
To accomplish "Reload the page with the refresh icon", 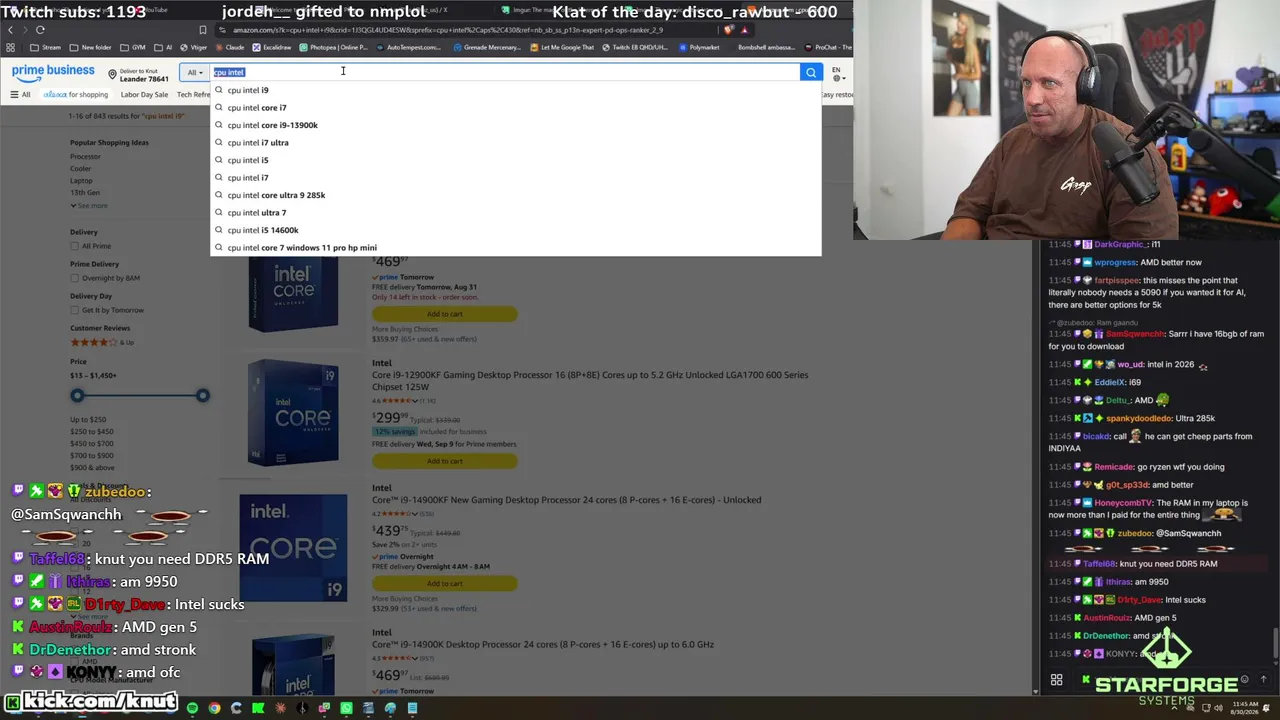I will 40,30.
